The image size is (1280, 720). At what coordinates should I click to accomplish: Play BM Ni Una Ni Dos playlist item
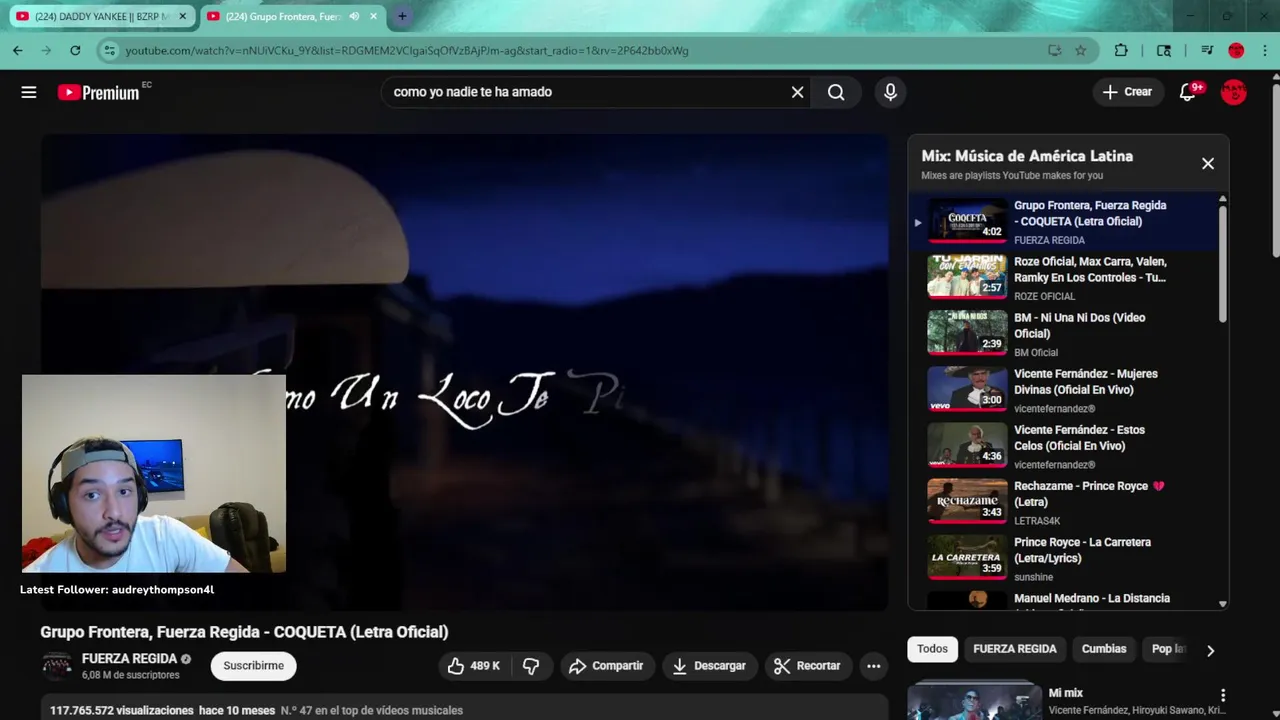[1064, 333]
